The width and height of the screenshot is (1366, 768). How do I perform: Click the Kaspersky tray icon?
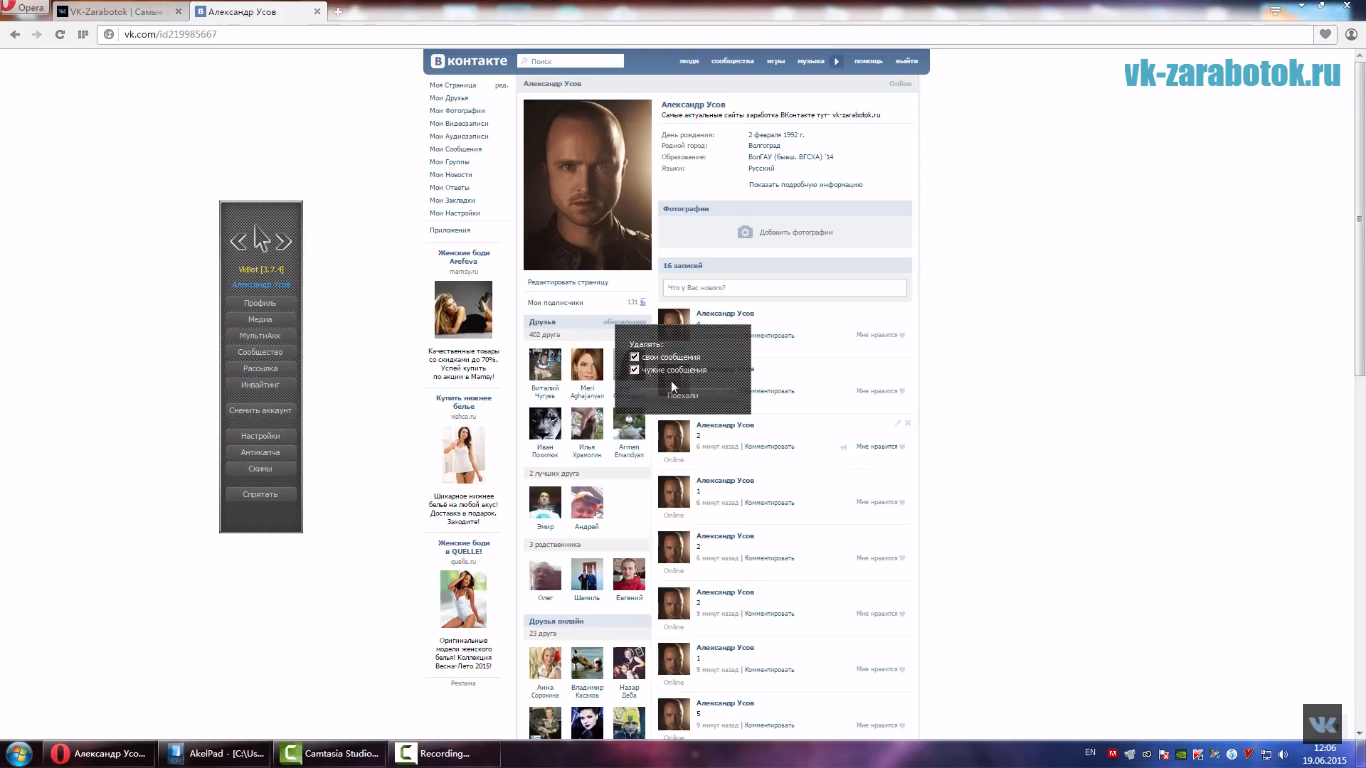click(x=1198, y=754)
